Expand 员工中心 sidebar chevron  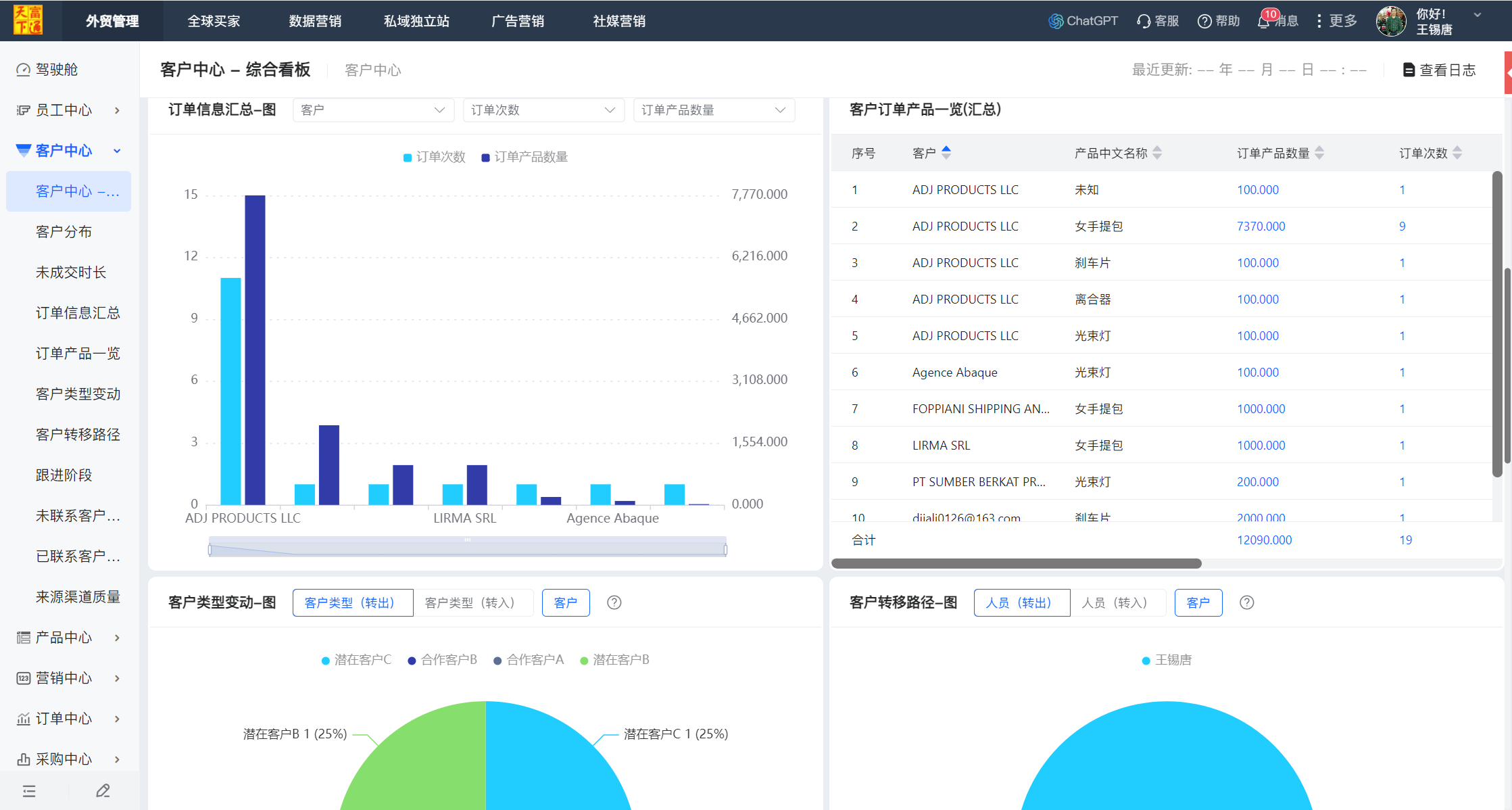coord(118,110)
